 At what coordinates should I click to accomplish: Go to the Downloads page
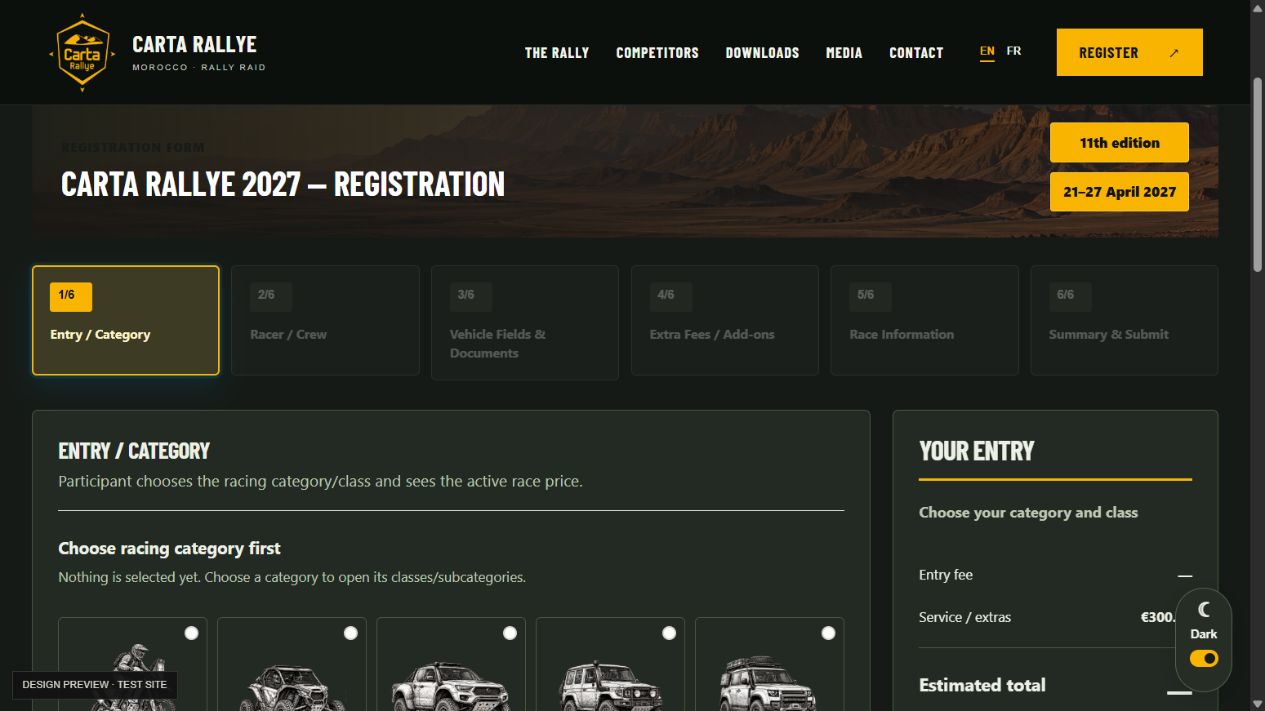pyautogui.click(x=762, y=52)
